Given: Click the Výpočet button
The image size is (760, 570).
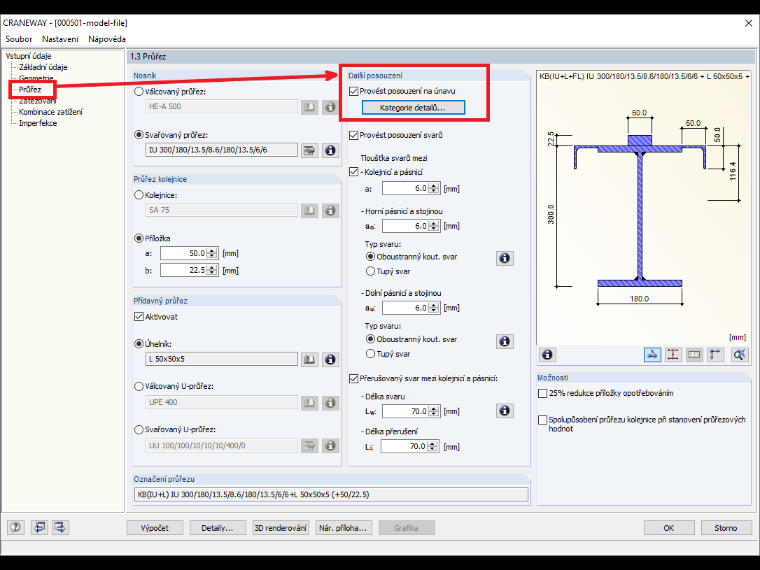Looking at the screenshot, I should click(155, 528).
